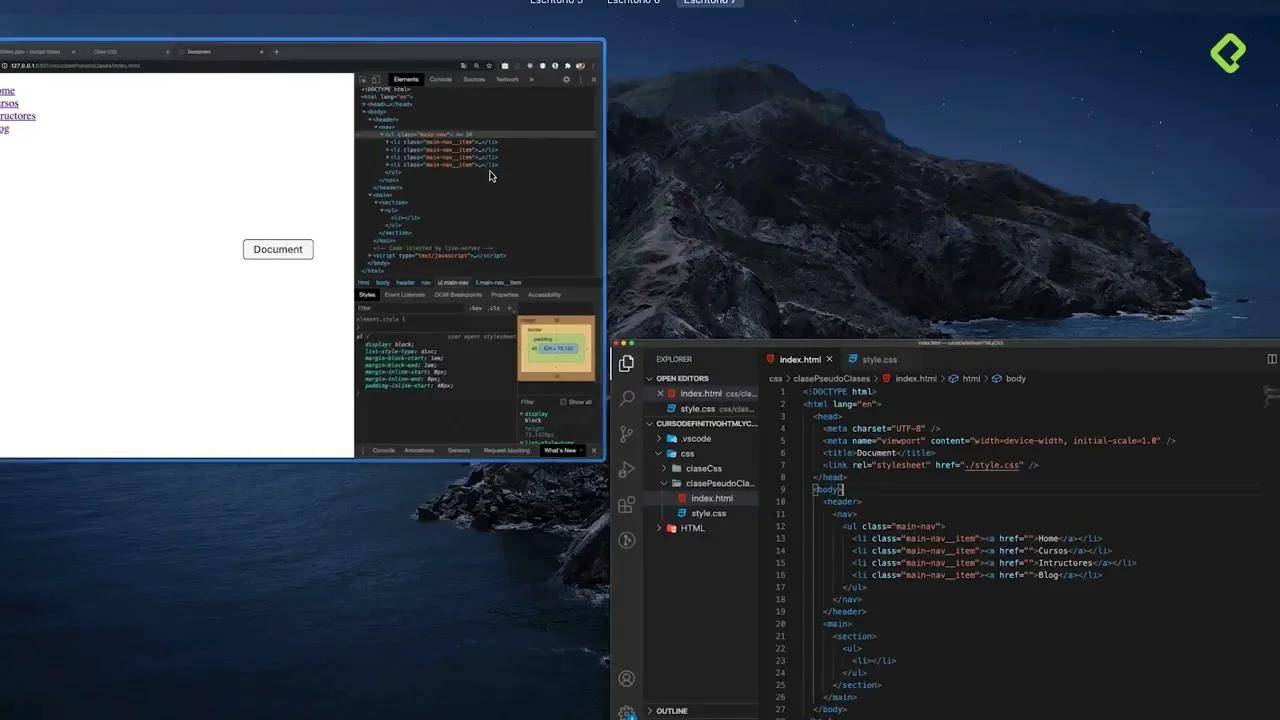Viewport: 1280px width, 720px height.
Task: Open the Extensions view in activity bar
Action: point(627,505)
